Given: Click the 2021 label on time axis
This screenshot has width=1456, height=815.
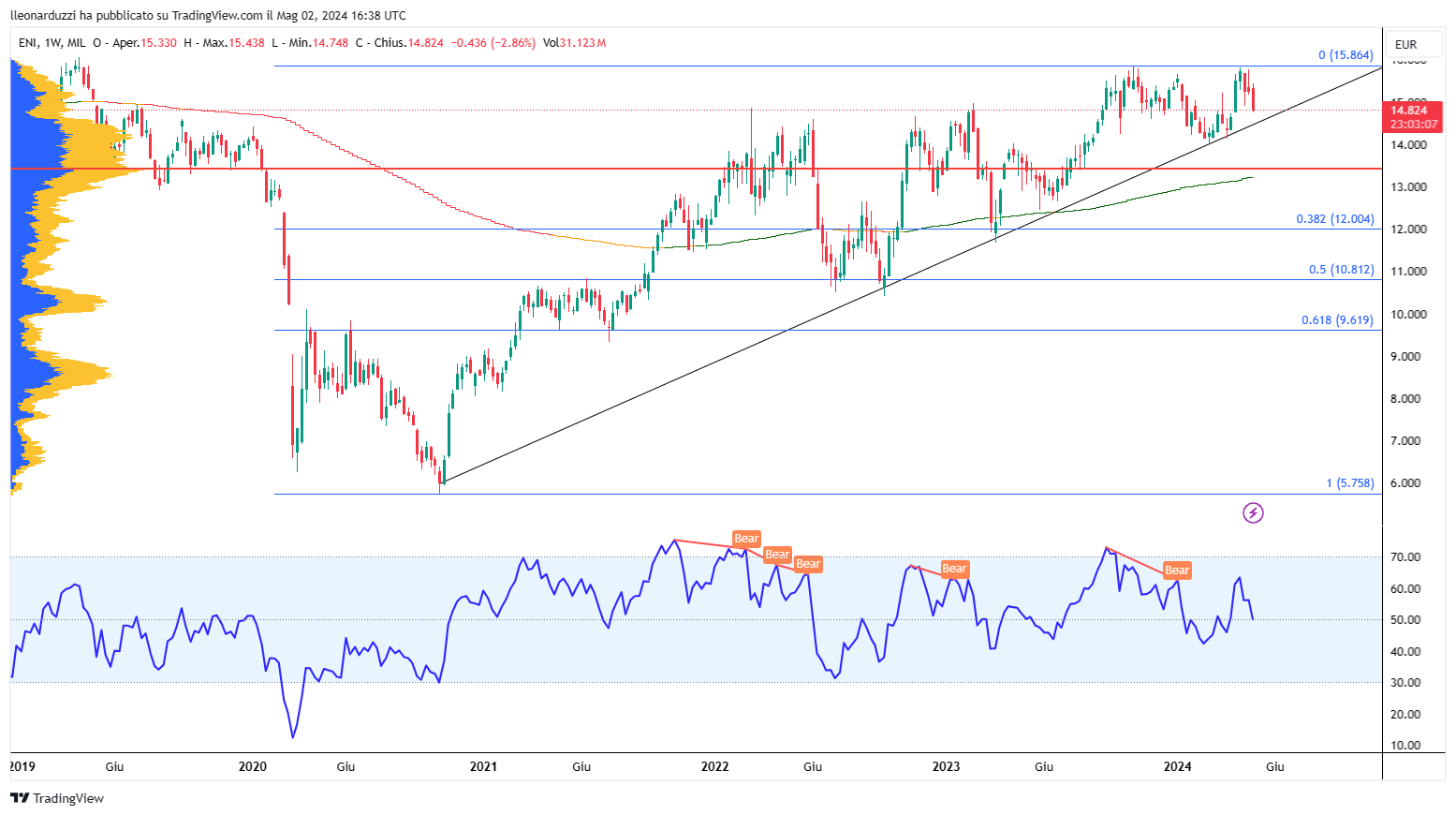Looking at the screenshot, I should tap(483, 766).
